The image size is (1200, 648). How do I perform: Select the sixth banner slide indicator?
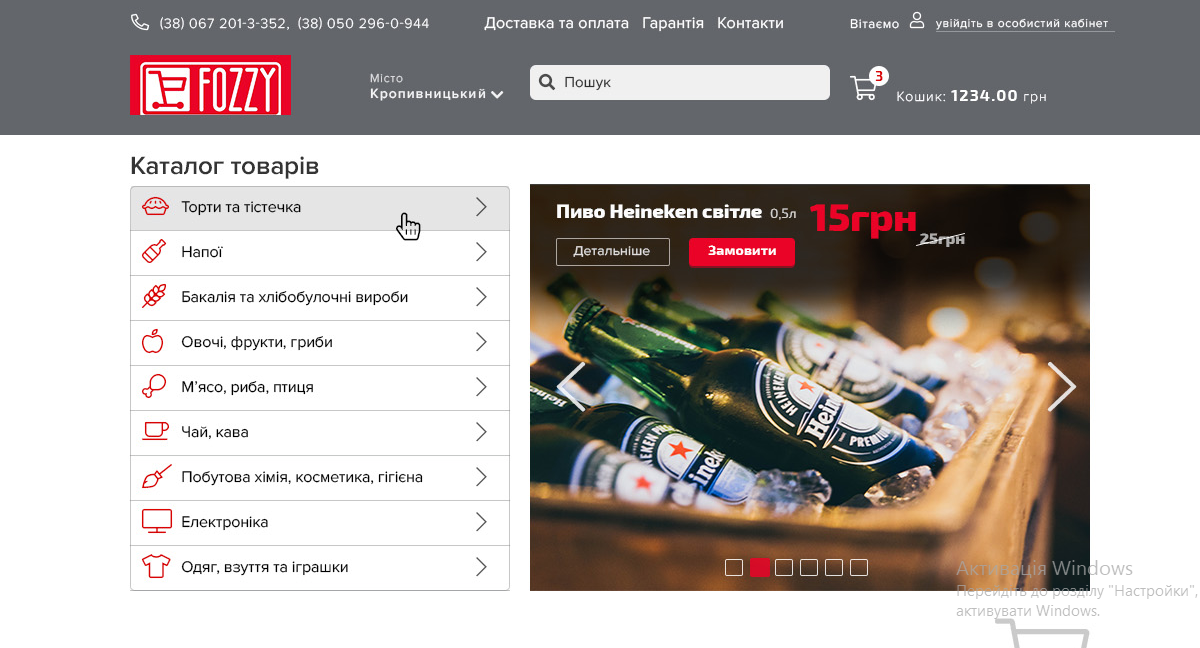(x=859, y=567)
